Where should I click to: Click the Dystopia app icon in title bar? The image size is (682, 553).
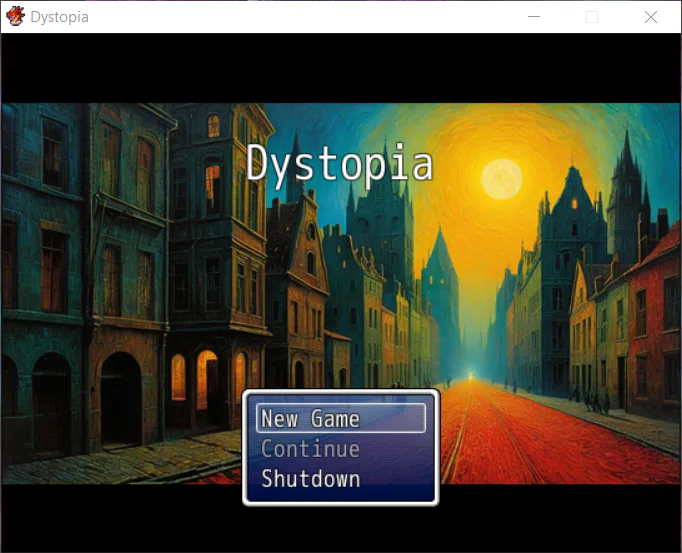pyautogui.click(x=16, y=17)
